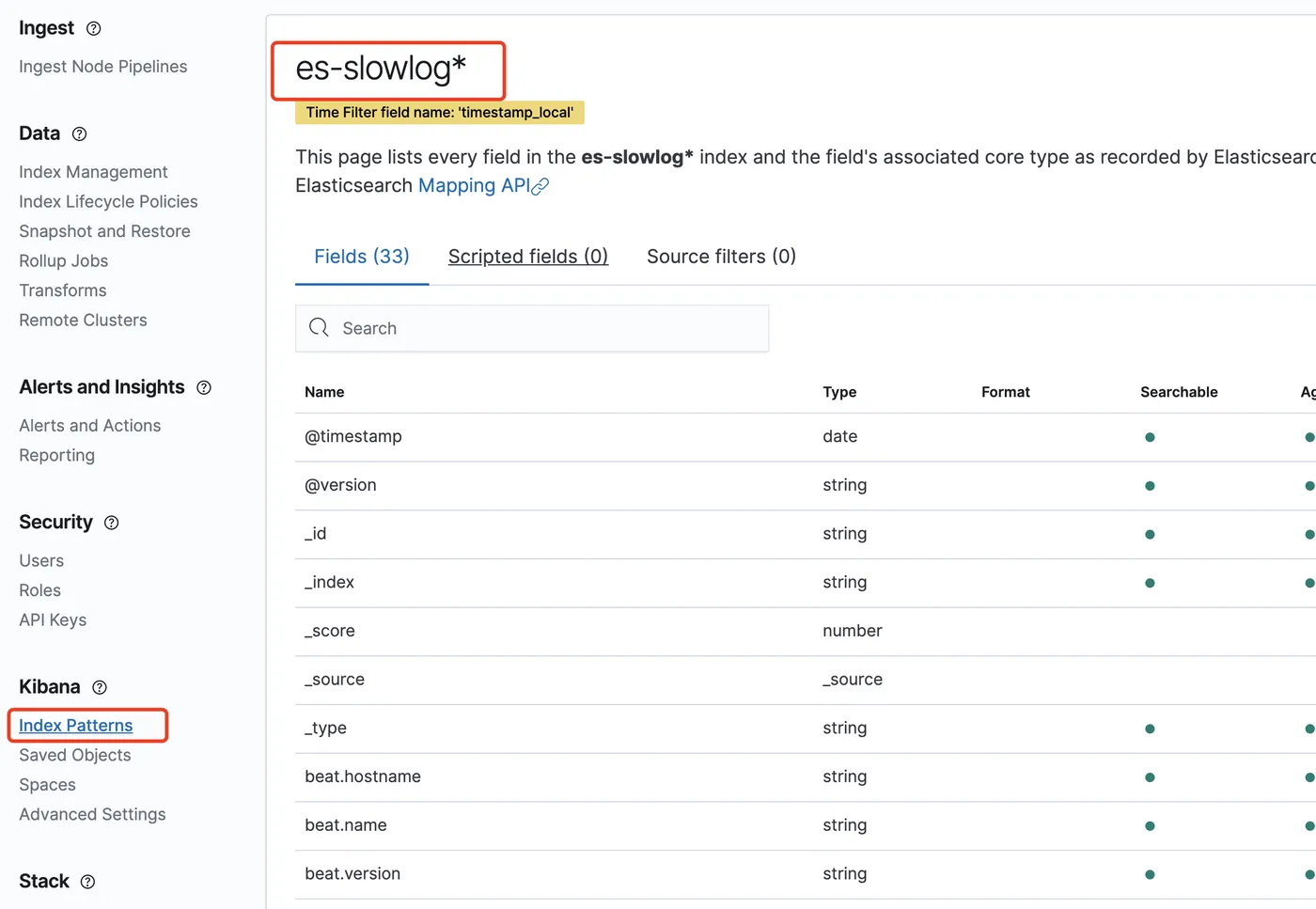Click the help icon next to Ingest
This screenshot has height=909, width=1316.
(x=94, y=28)
